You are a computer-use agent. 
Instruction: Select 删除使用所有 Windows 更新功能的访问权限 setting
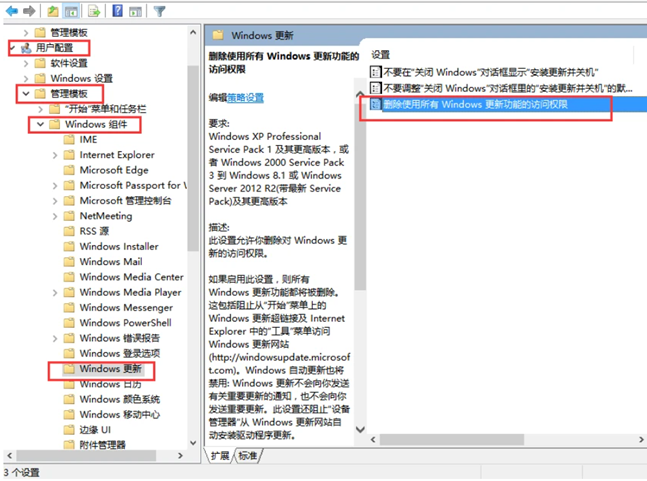point(475,104)
